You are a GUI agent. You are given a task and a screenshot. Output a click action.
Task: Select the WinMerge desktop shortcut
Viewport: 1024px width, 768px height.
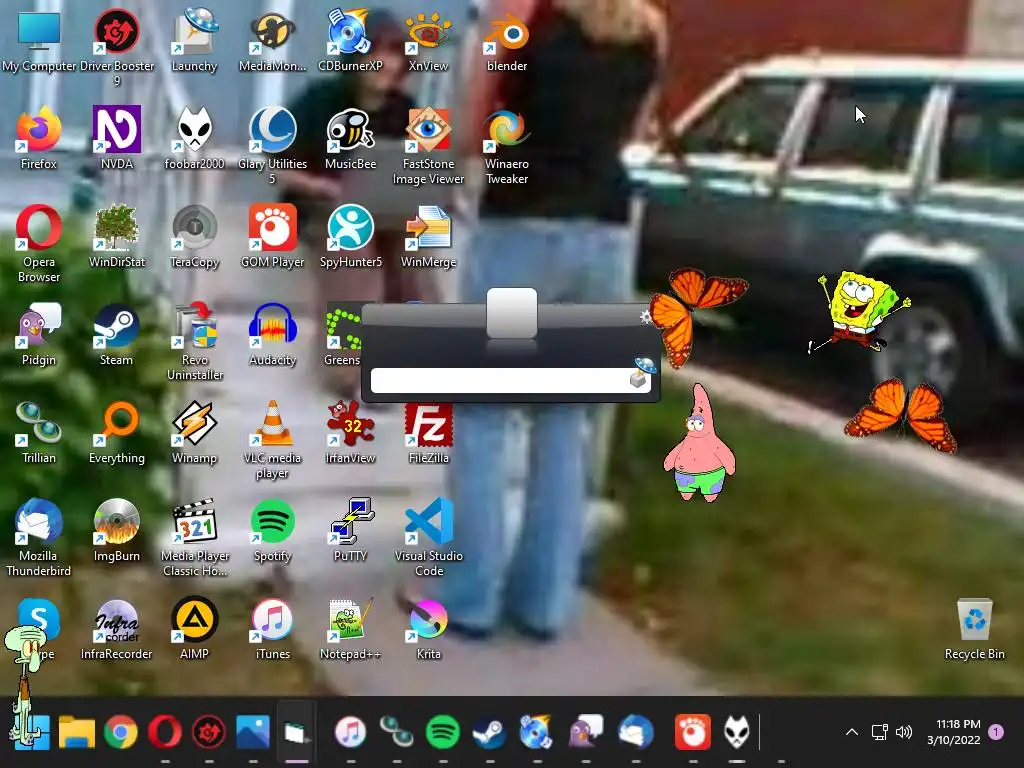point(428,236)
